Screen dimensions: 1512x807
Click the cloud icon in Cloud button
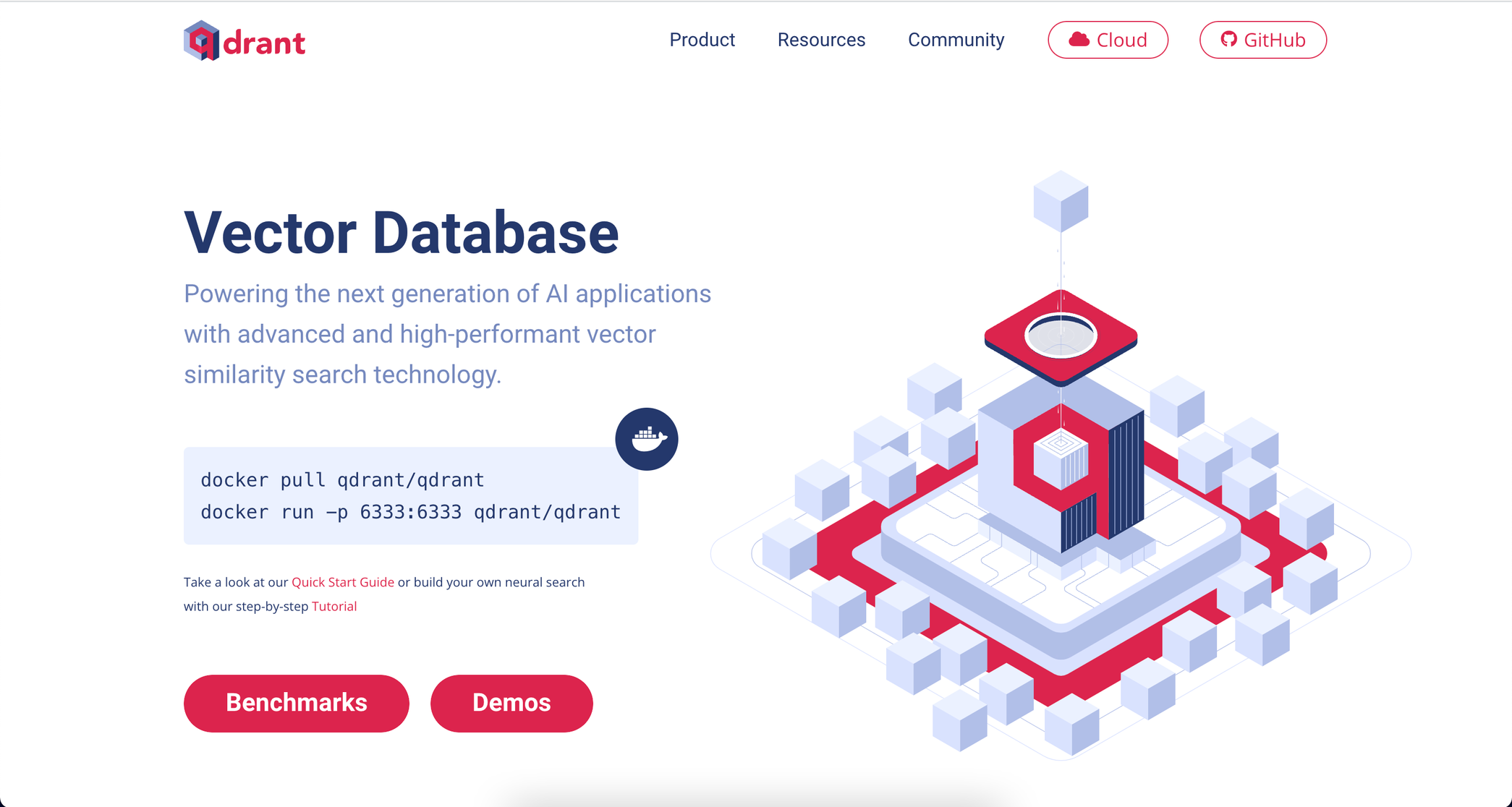1079,40
